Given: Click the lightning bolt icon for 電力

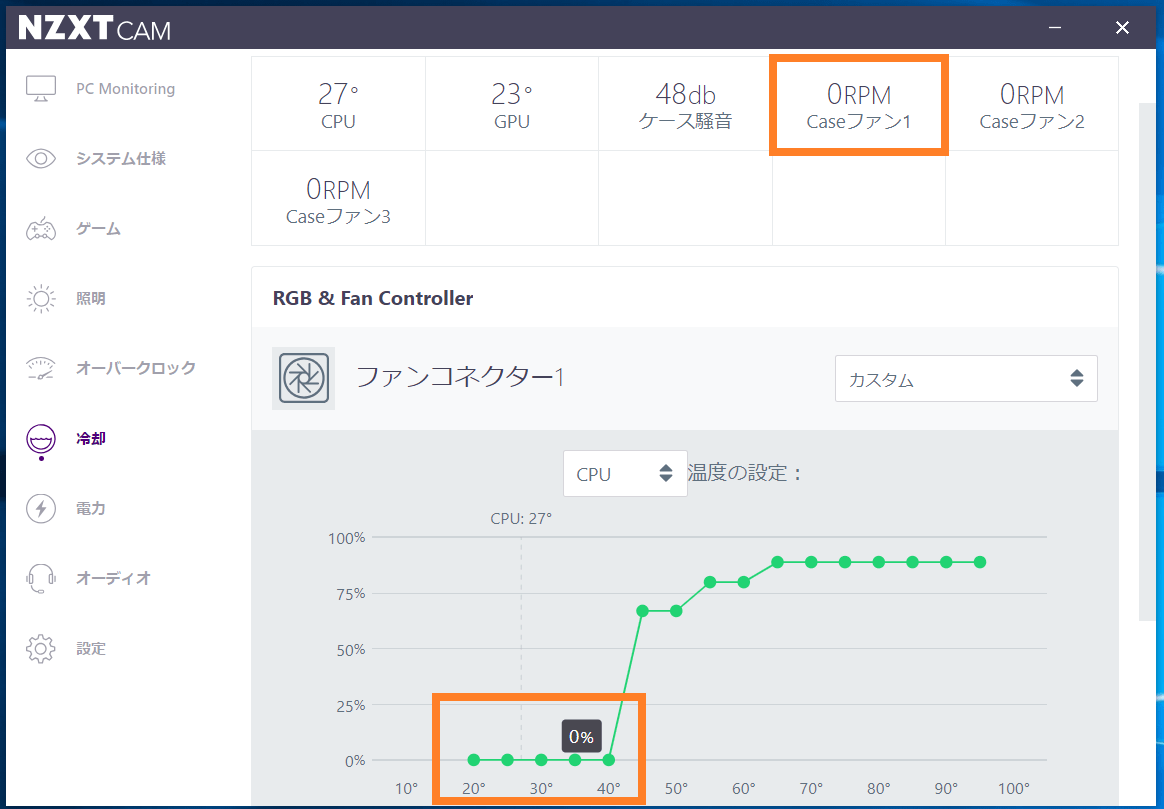Looking at the screenshot, I should click(41, 508).
